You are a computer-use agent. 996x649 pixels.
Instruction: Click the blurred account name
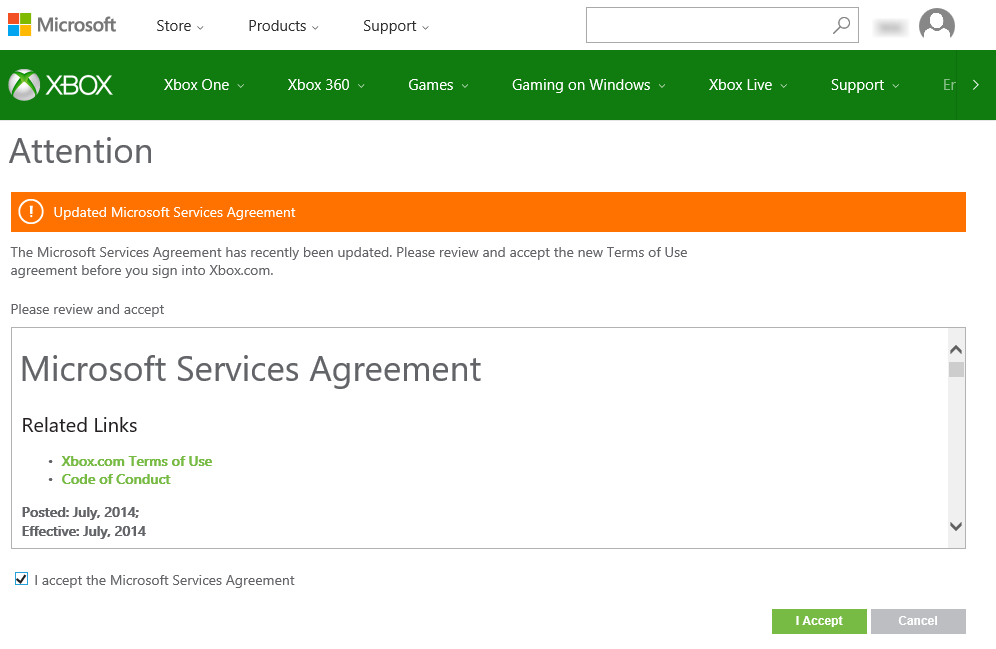point(891,27)
